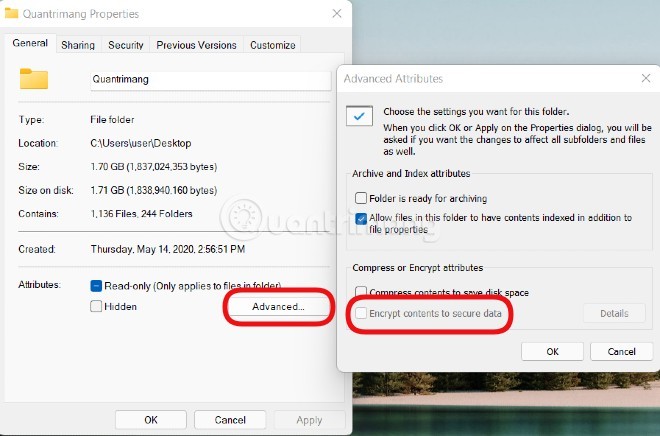Screen dimensions: 660x436
Task: Toggle the Read-only attribute checkbox
Action: click(96, 286)
